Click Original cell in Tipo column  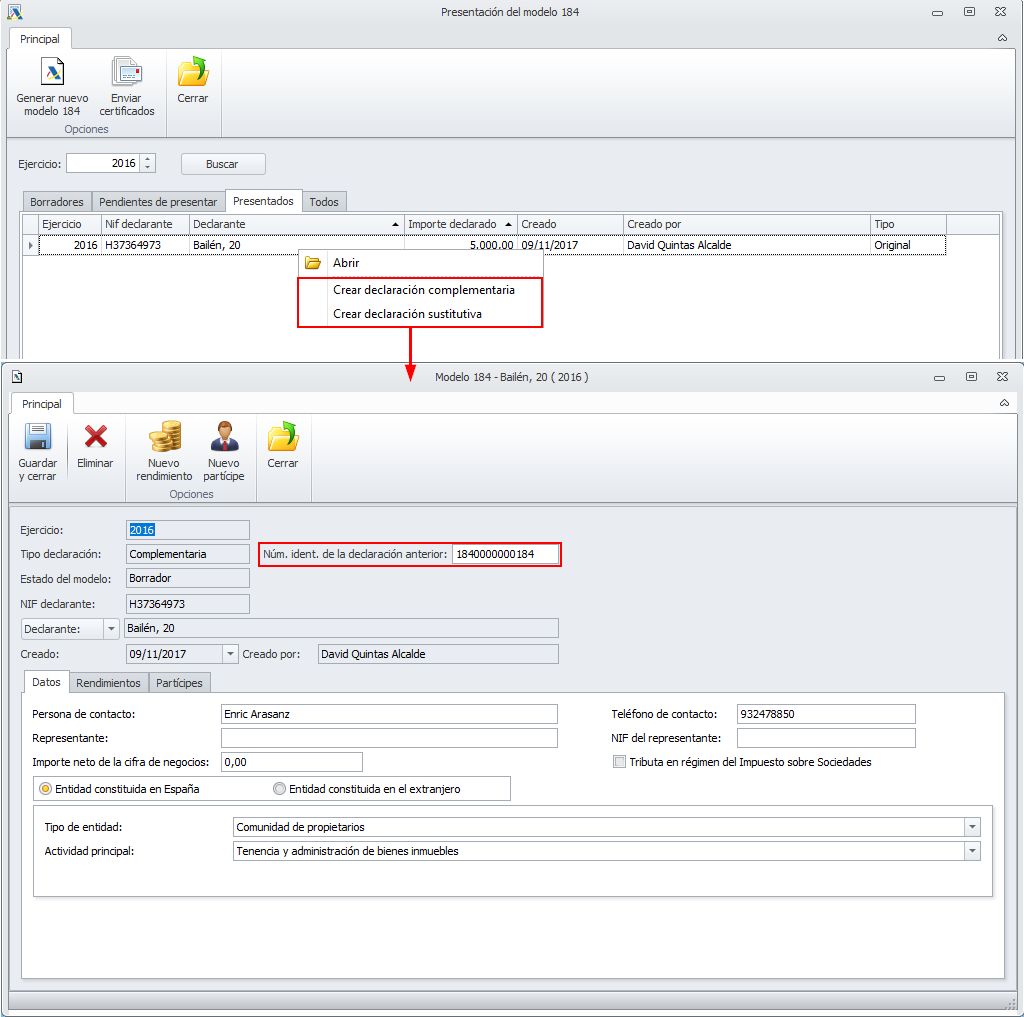point(908,245)
